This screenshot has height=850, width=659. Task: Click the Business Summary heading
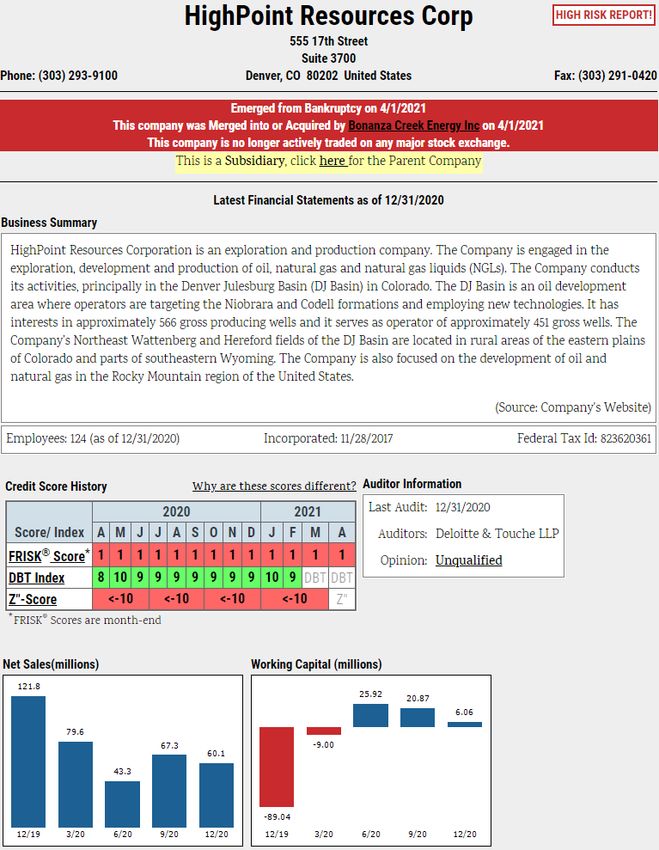point(49,222)
